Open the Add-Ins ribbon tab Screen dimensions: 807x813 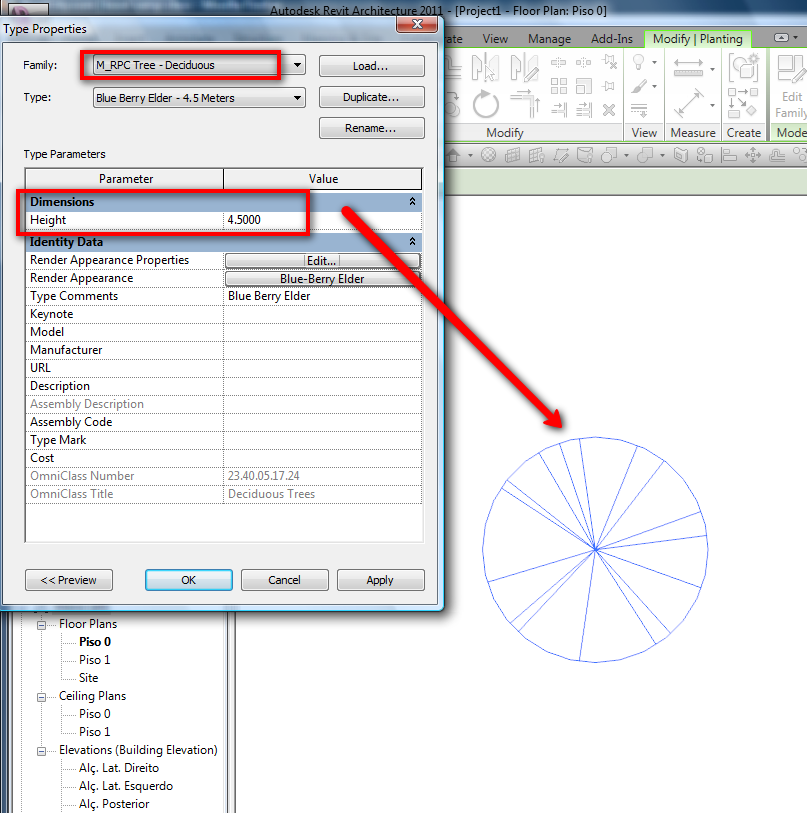coord(611,39)
